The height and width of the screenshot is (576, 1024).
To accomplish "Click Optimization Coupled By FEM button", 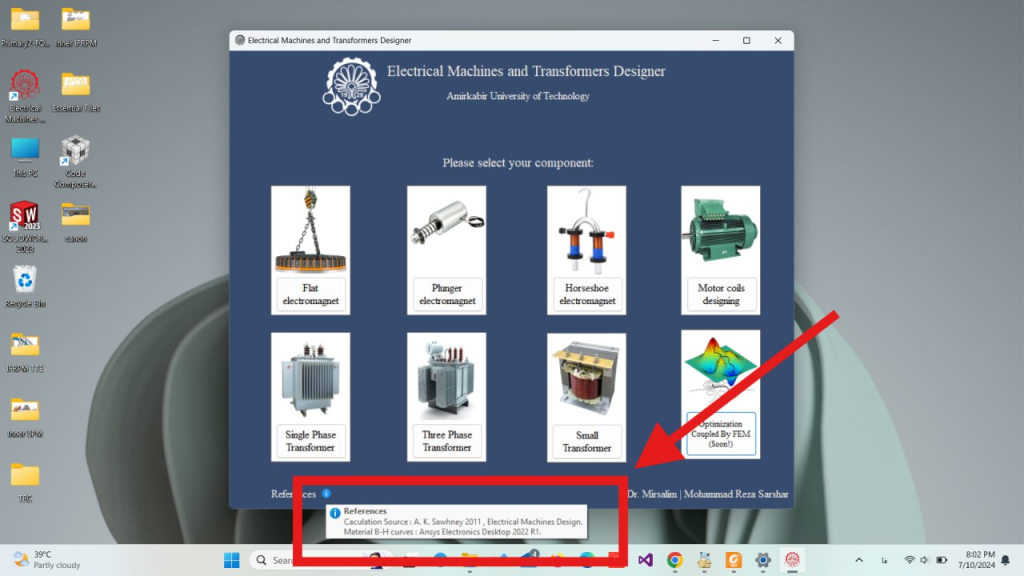I will [x=720, y=433].
